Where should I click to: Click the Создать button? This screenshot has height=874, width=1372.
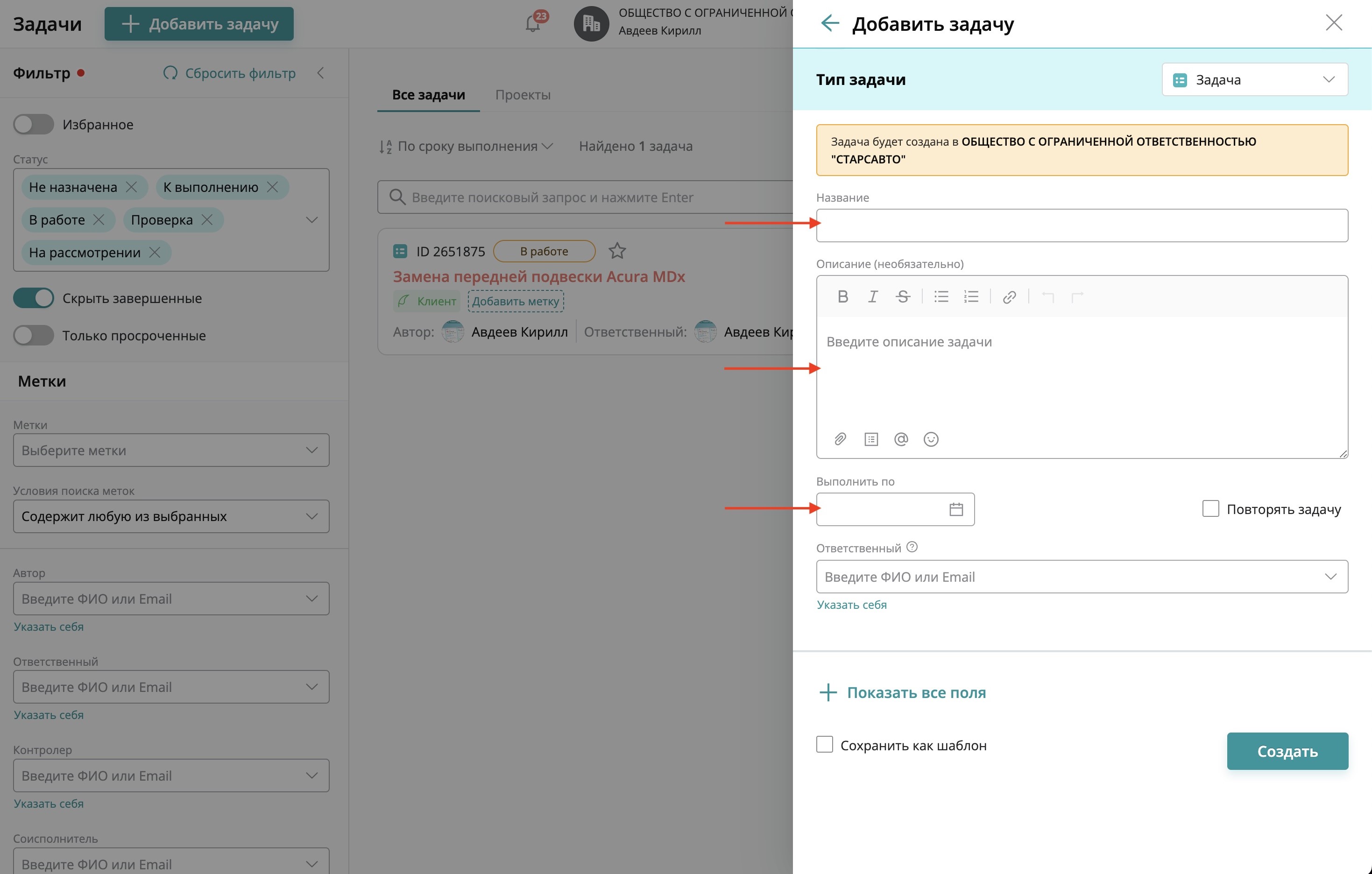point(1287,751)
